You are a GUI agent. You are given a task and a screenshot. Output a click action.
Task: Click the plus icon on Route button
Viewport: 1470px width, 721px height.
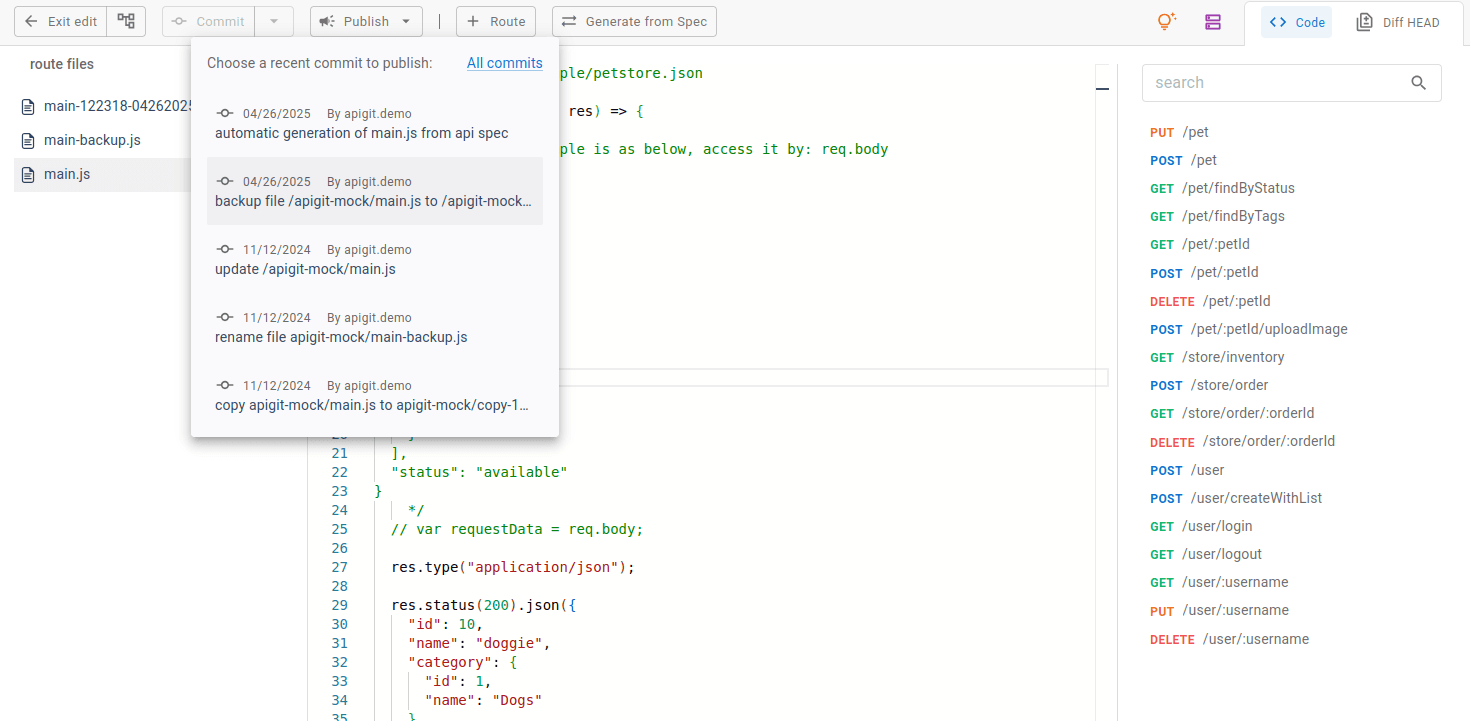[x=474, y=21]
